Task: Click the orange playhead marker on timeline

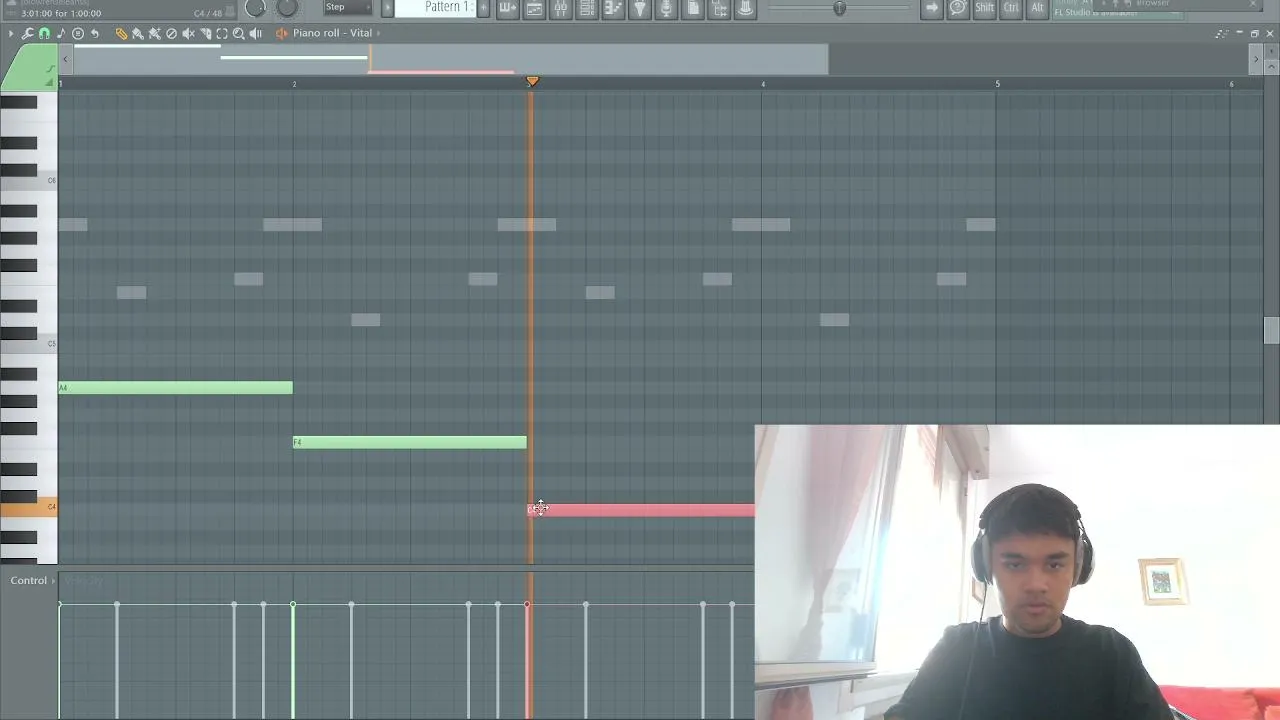Action: click(x=532, y=81)
